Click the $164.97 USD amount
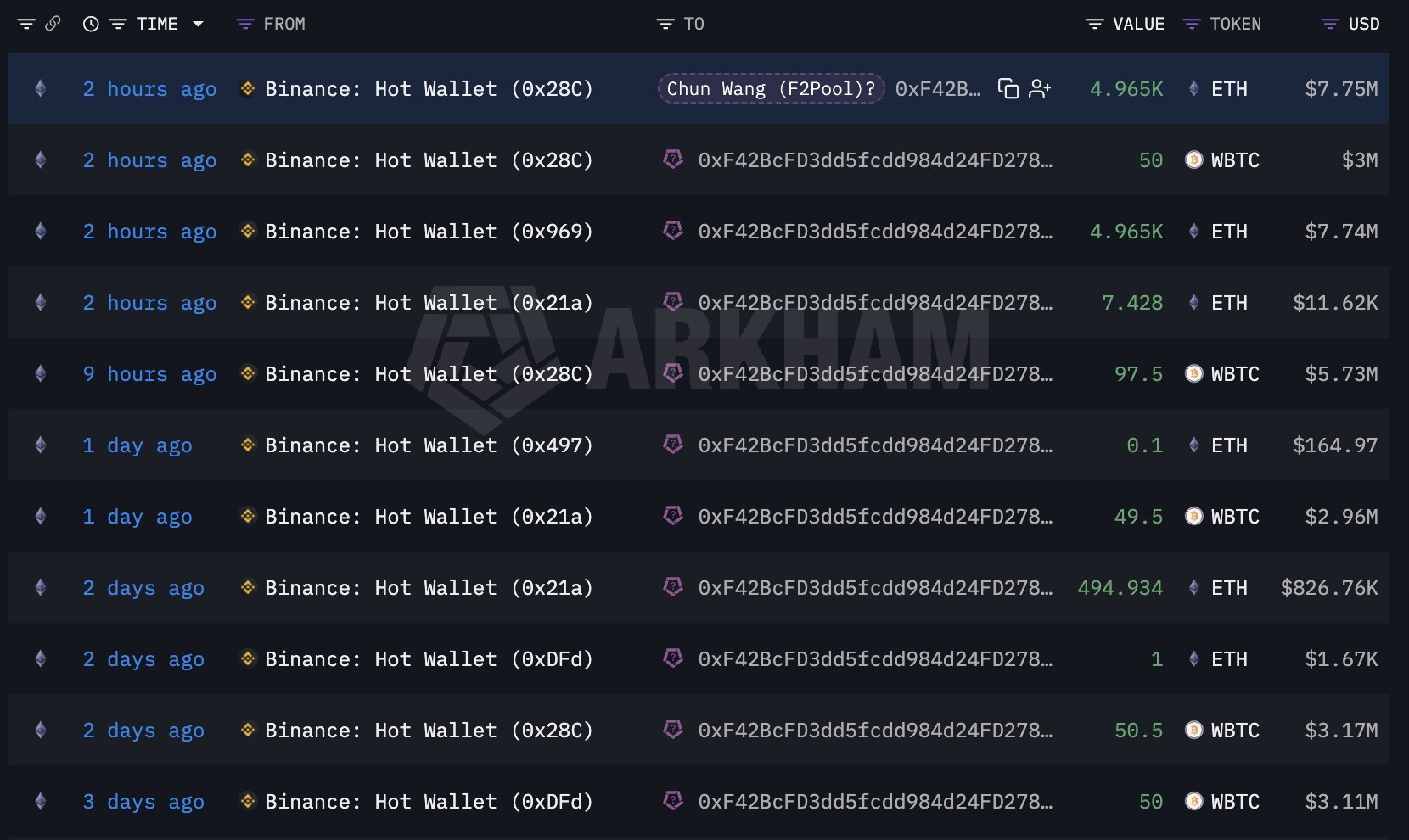The image size is (1409, 840). point(1335,445)
